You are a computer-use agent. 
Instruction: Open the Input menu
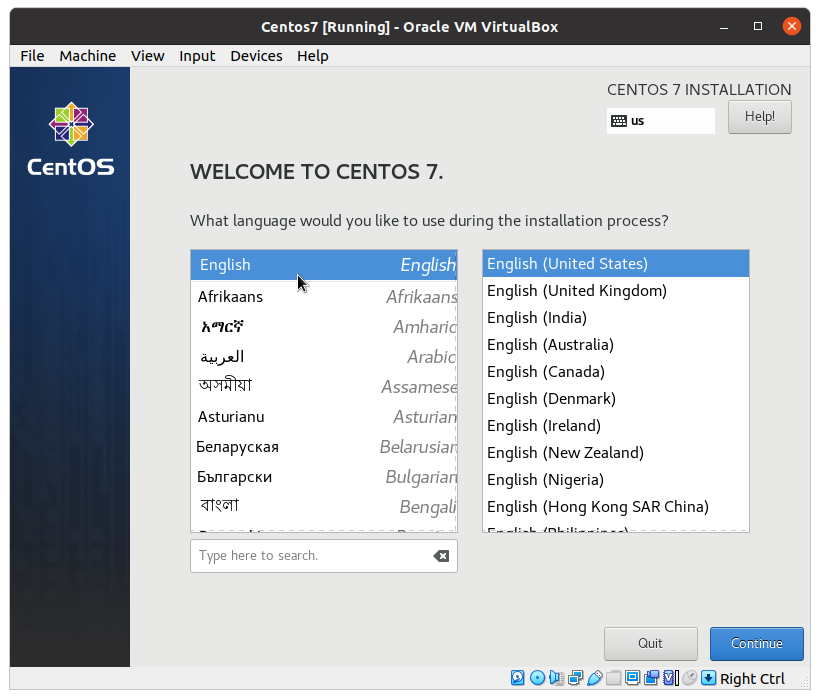pyautogui.click(x=197, y=56)
